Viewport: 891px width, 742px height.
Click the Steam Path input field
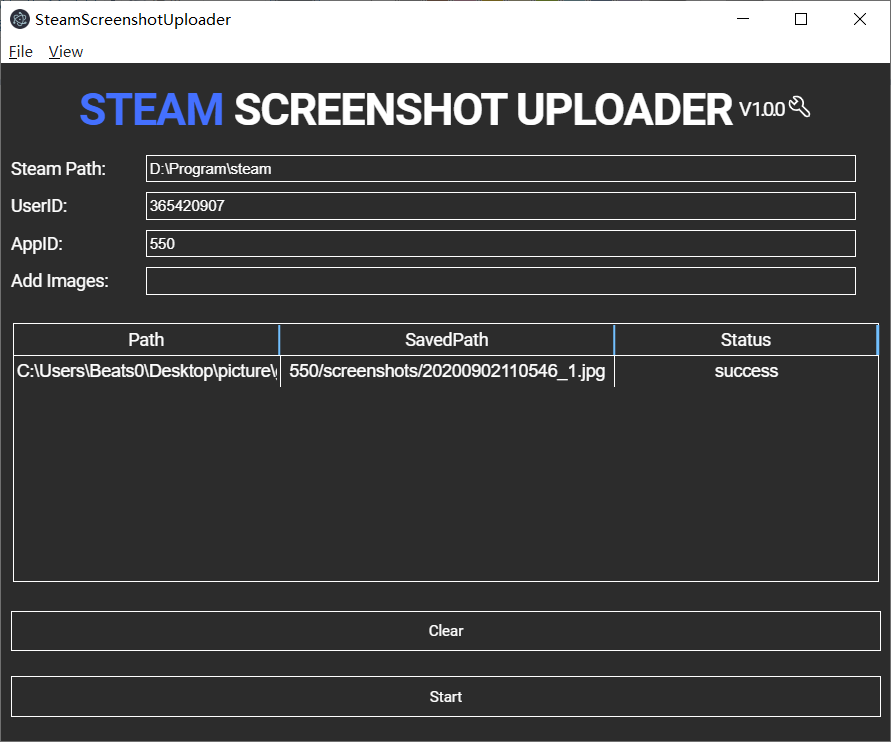[501, 169]
